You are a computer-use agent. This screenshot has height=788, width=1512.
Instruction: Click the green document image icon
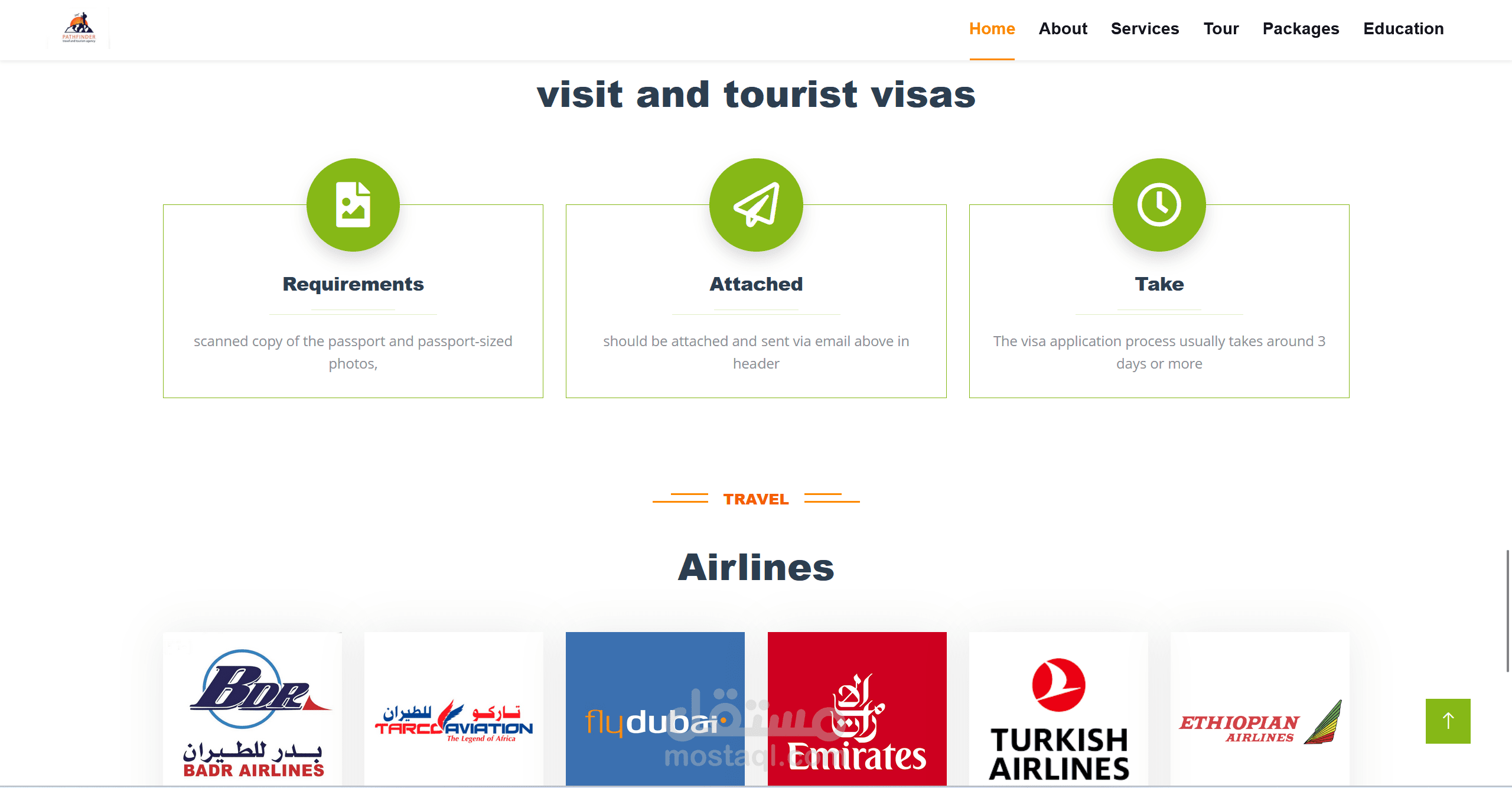[x=353, y=205]
